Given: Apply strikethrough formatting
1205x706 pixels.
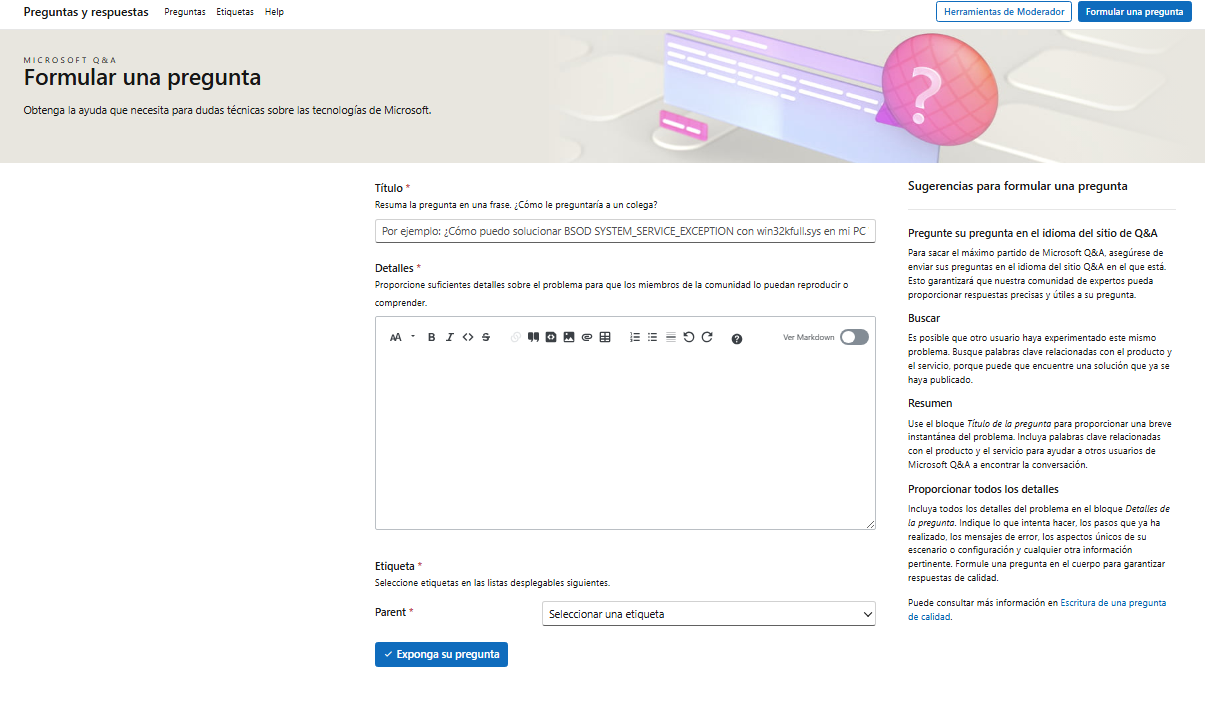Looking at the screenshot, I should point(486,338).
